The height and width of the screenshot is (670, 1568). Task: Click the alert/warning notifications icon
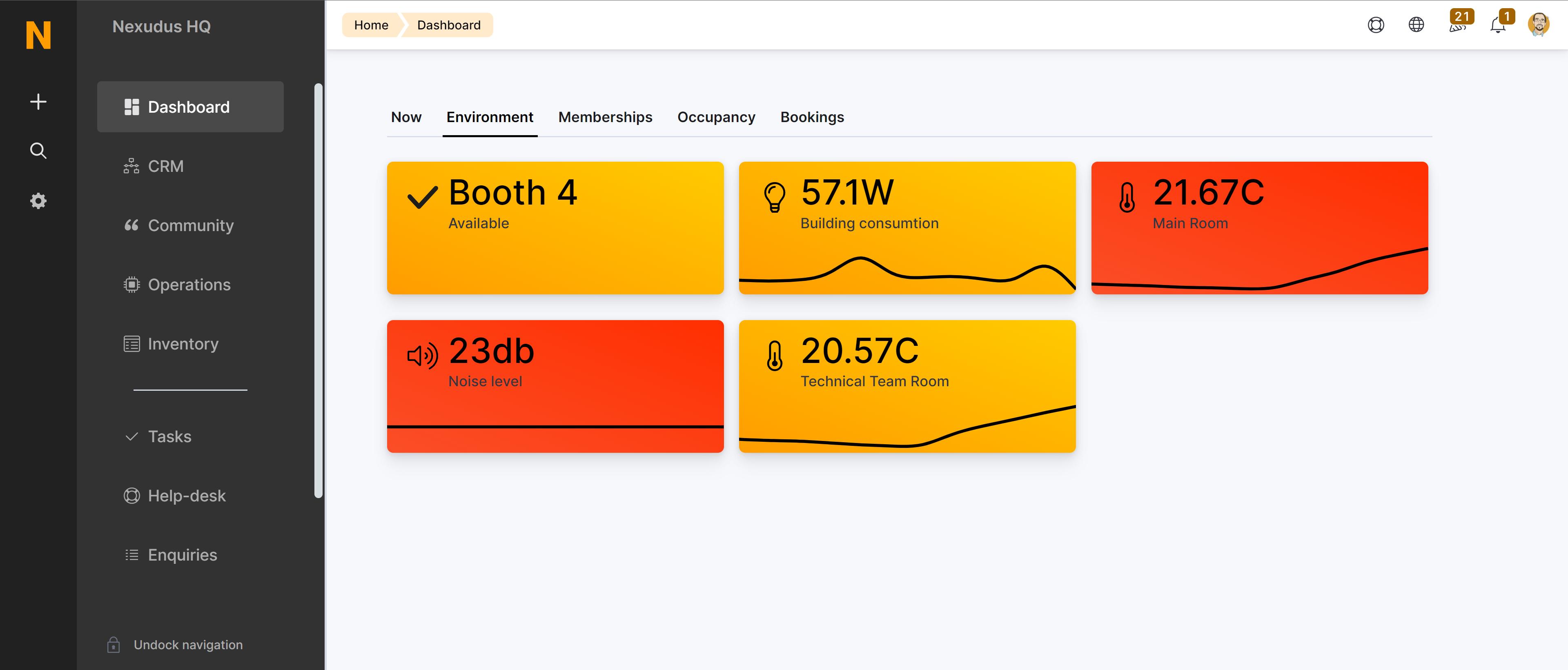1498,24
